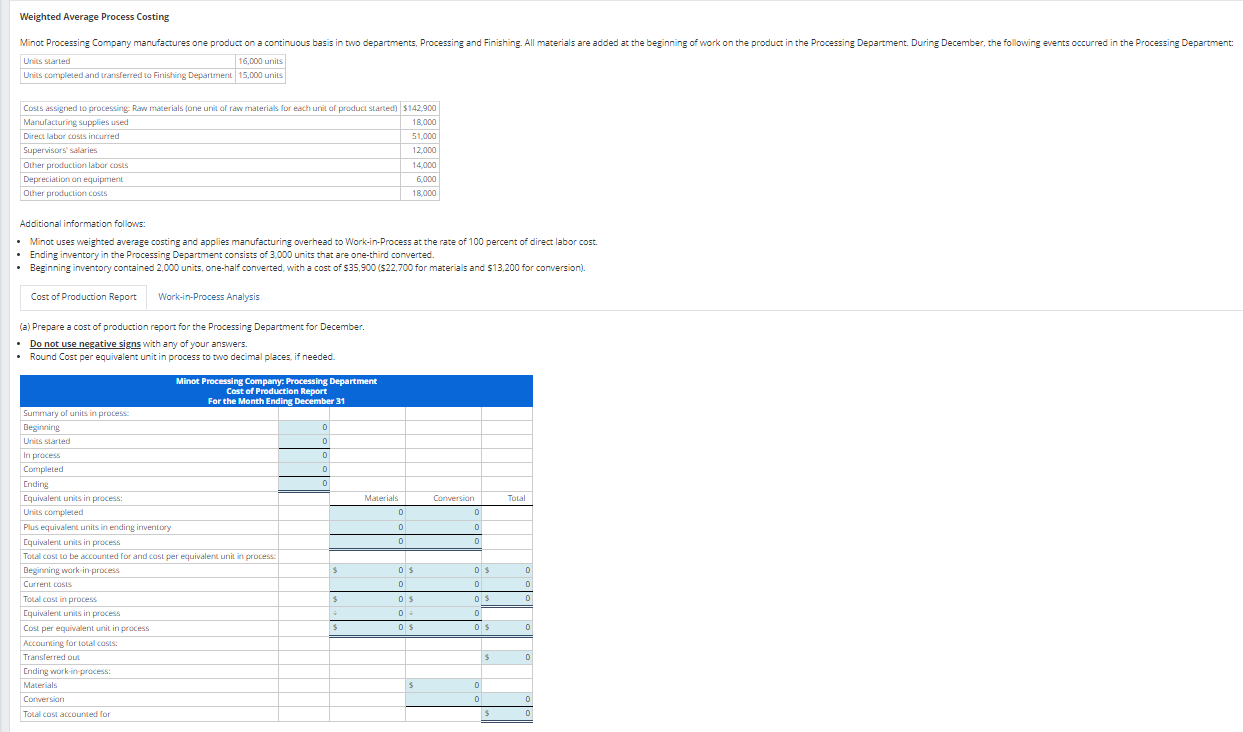
Task: Select the ending Conversion cost field
Action: pyautogui.click(x=442, y=699)
